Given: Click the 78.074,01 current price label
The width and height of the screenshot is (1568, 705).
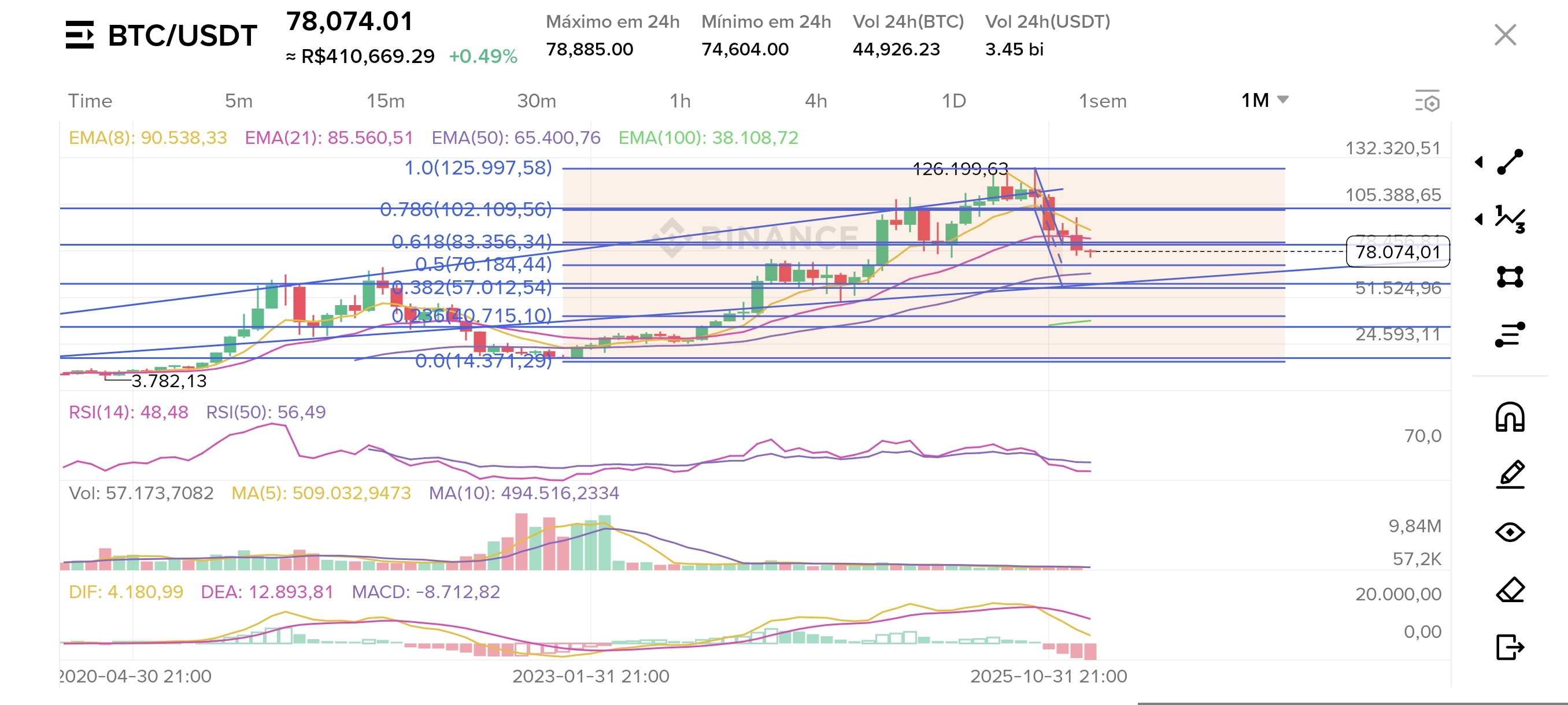Looking at the screenshot, I should pyautogui.click(x=1397, y=252).
